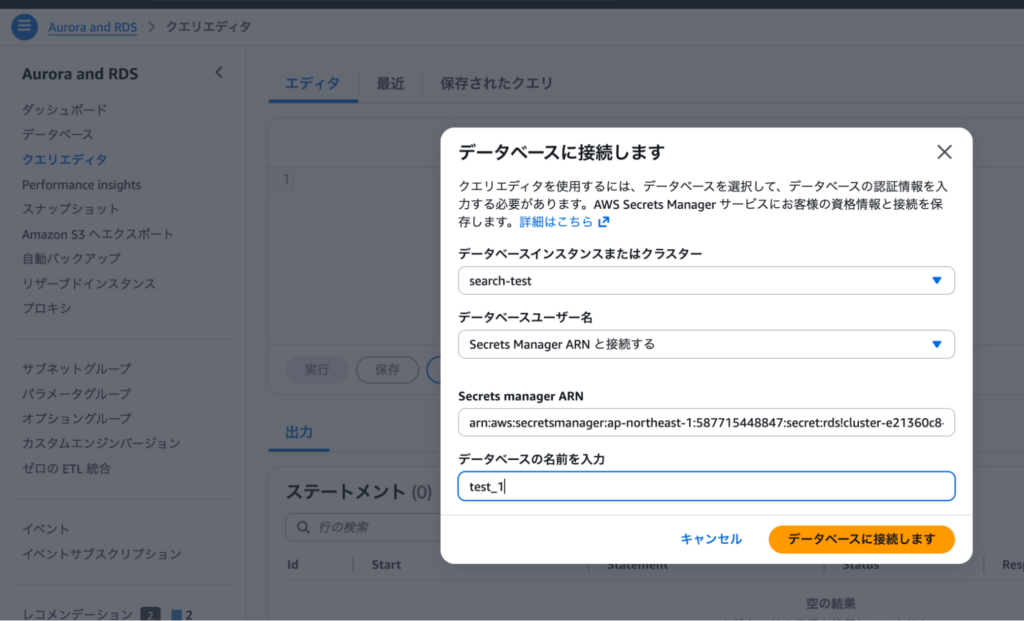Open the hamburger navigation menu icon
This screenshot has width=1024, height=621.
point(24,27)
